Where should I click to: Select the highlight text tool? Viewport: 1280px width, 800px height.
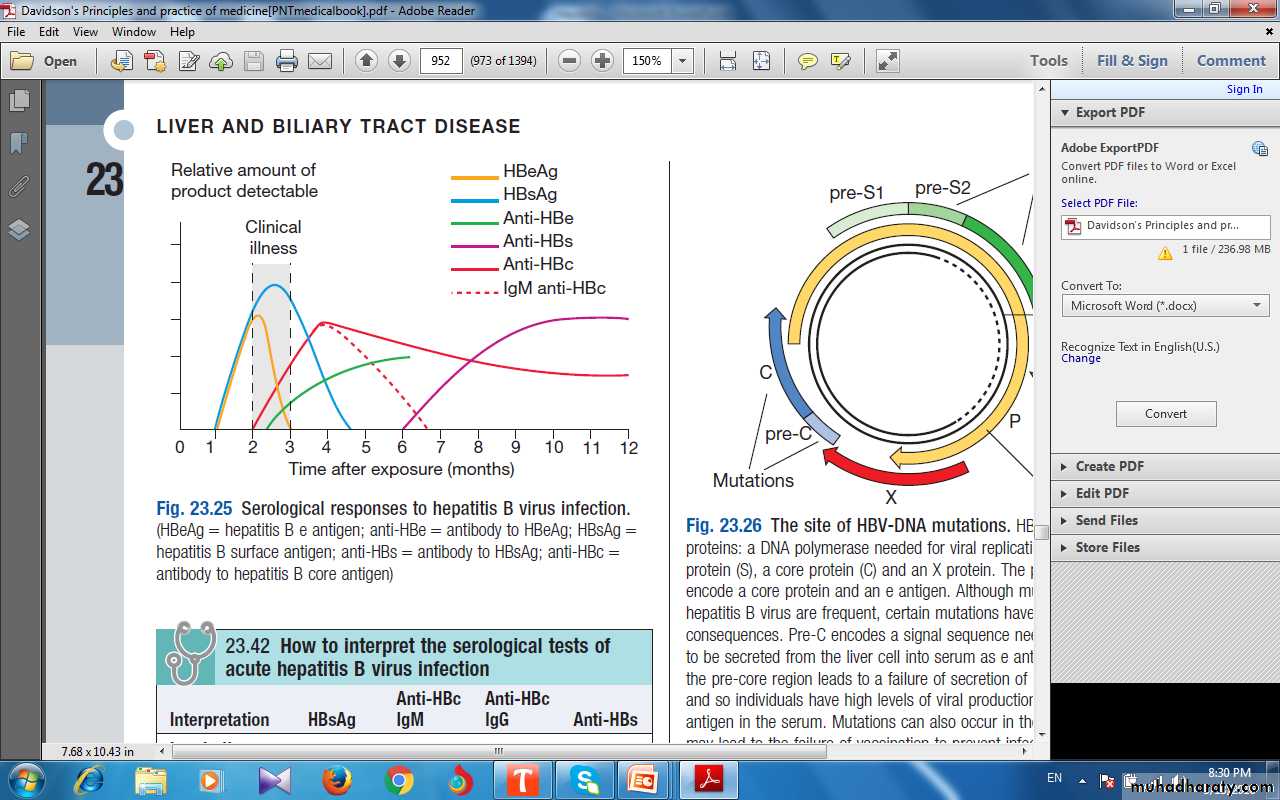[x=840, y=61]
